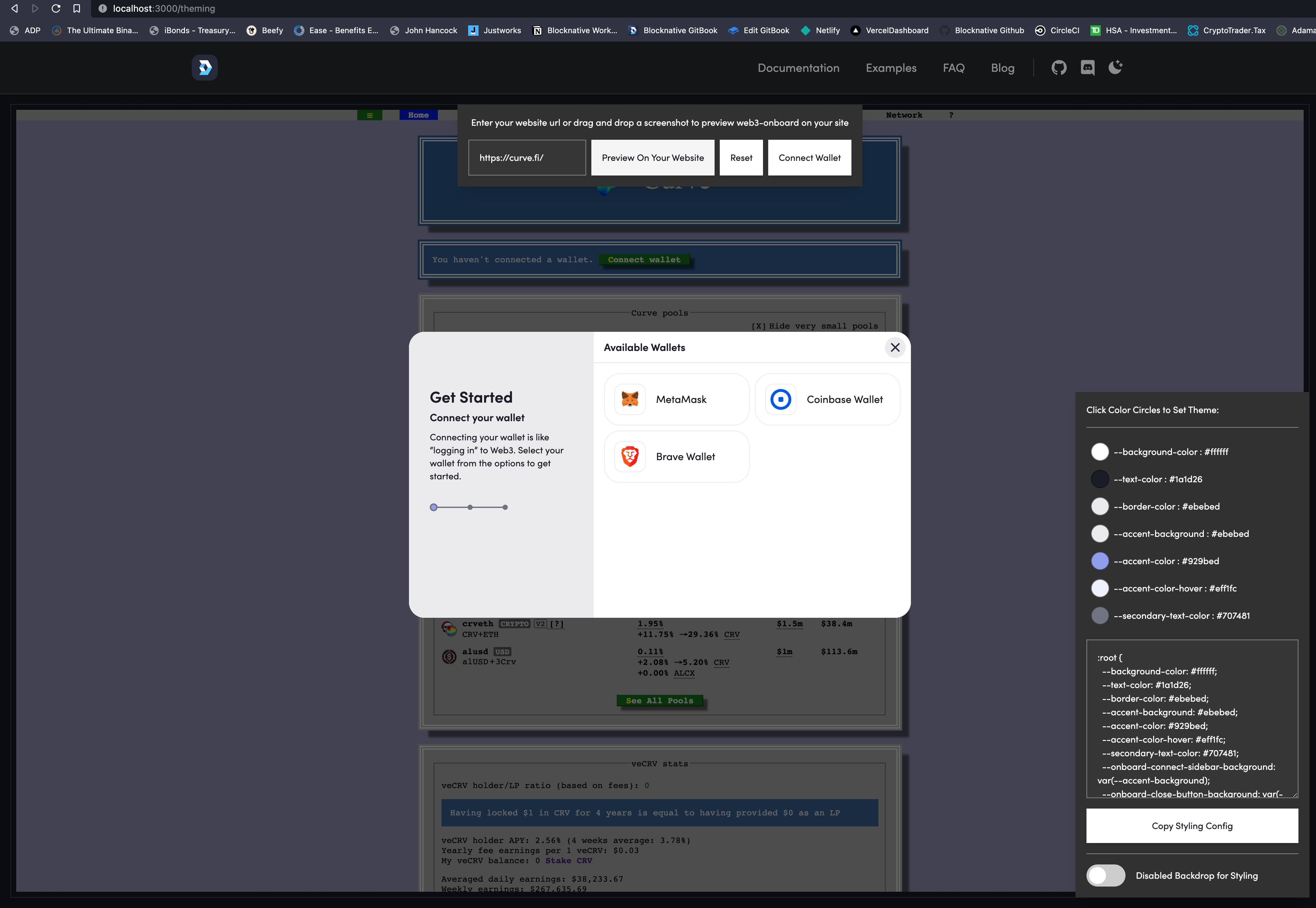
Task: Select the Coinbase Wallet option
Action: [x=827, y=399]
